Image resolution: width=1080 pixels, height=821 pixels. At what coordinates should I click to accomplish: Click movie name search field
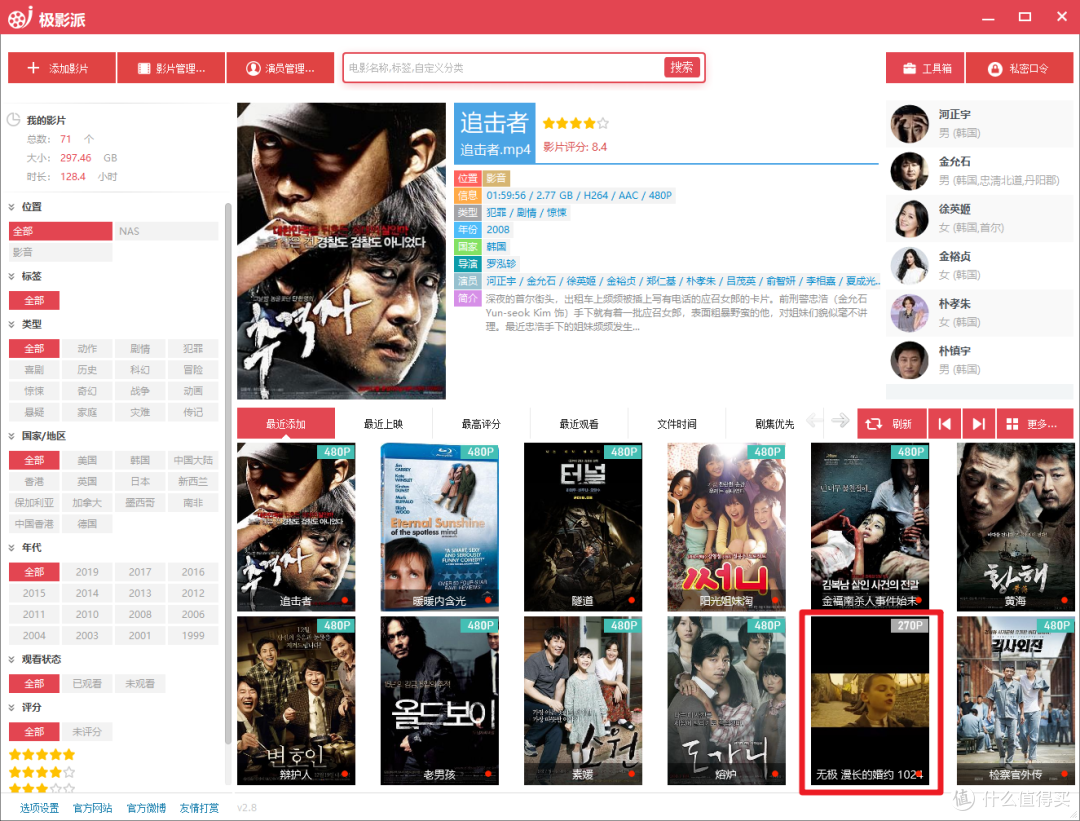click(x=504, y=67)
